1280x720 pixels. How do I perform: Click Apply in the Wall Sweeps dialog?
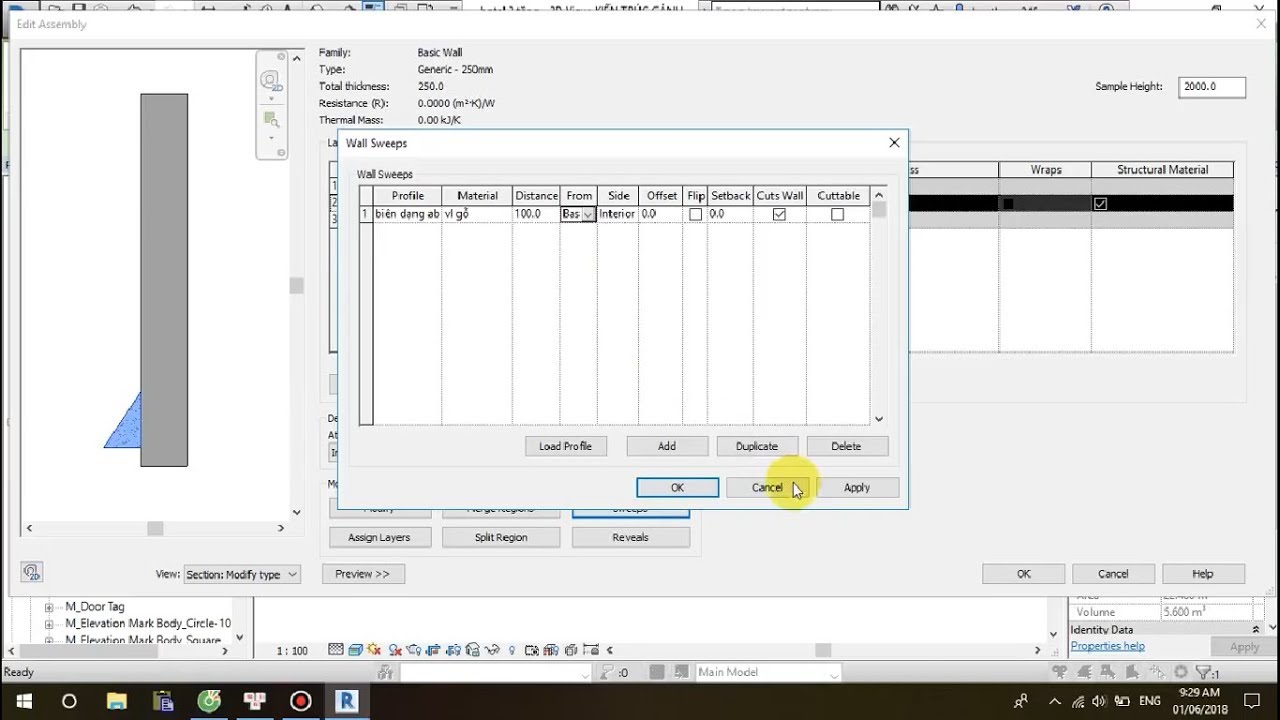(x=857, y=488)
